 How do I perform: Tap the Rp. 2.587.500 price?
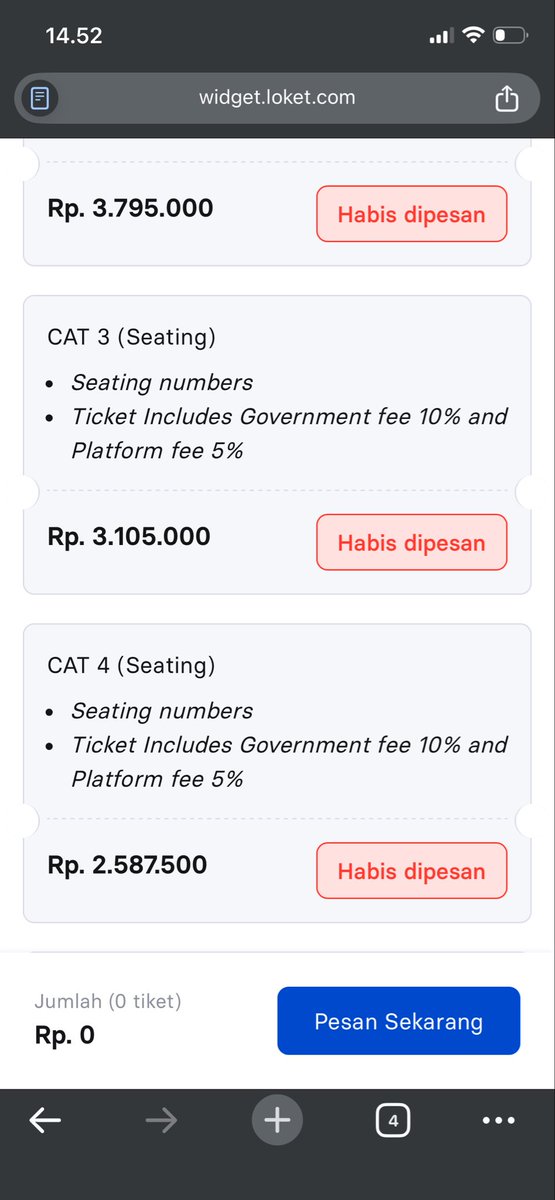[x=127, y=865]
